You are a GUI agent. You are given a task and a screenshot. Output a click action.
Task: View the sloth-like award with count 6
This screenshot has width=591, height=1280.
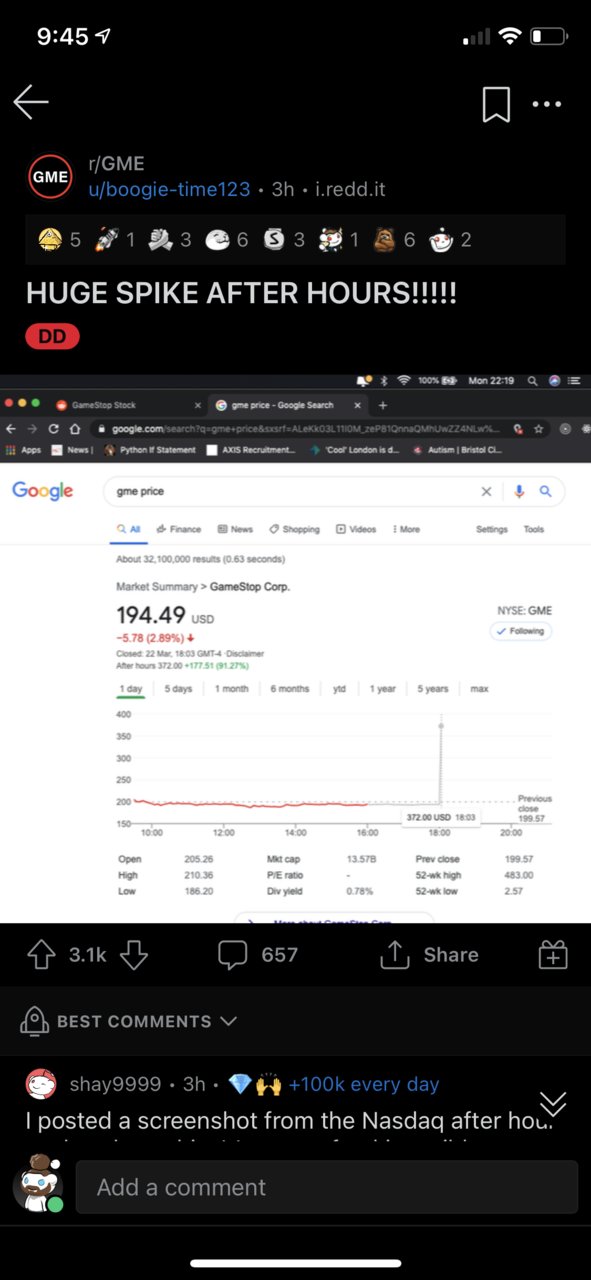pos(385,239)
